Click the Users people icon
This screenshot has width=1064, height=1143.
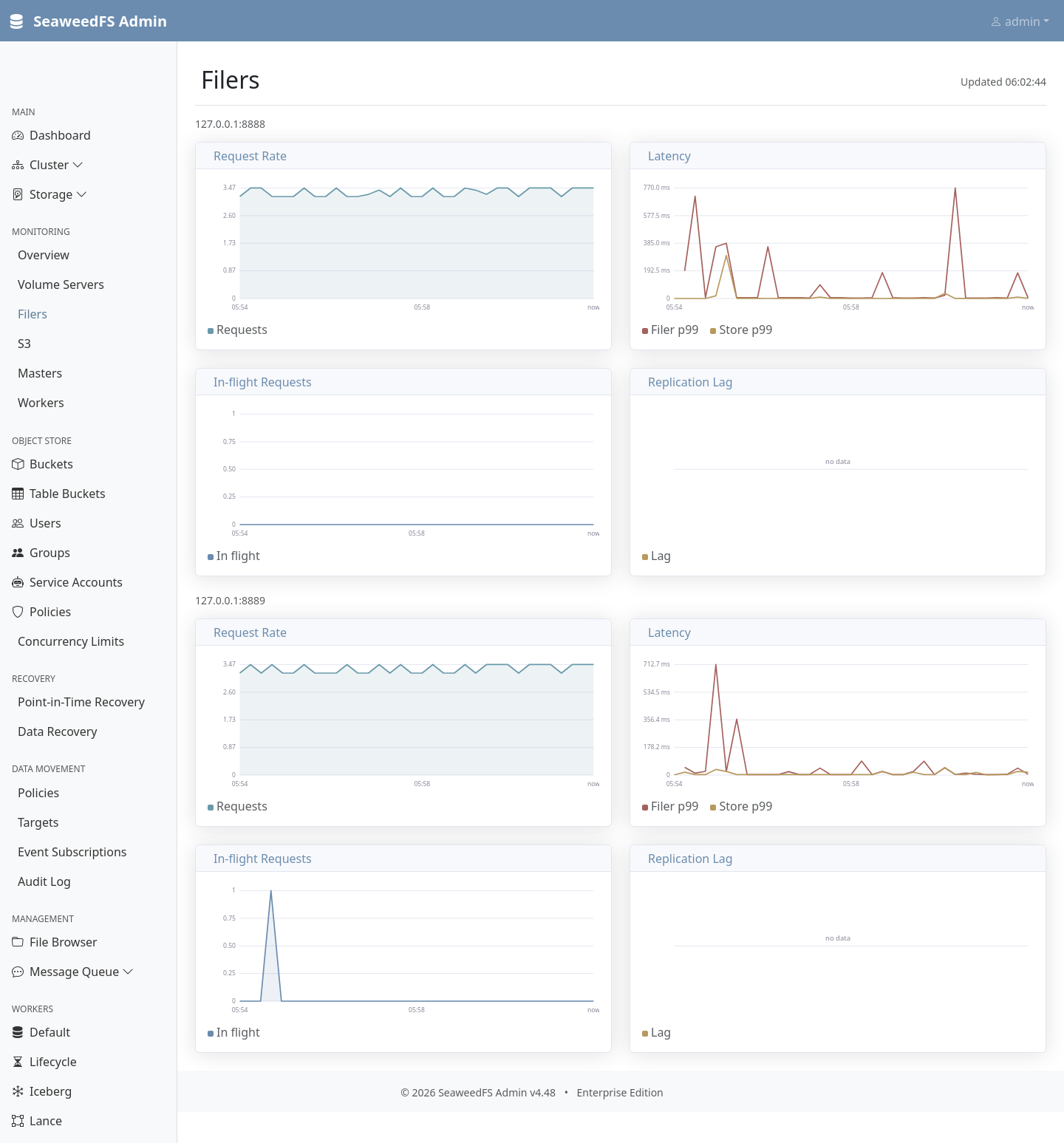[18, 524]
